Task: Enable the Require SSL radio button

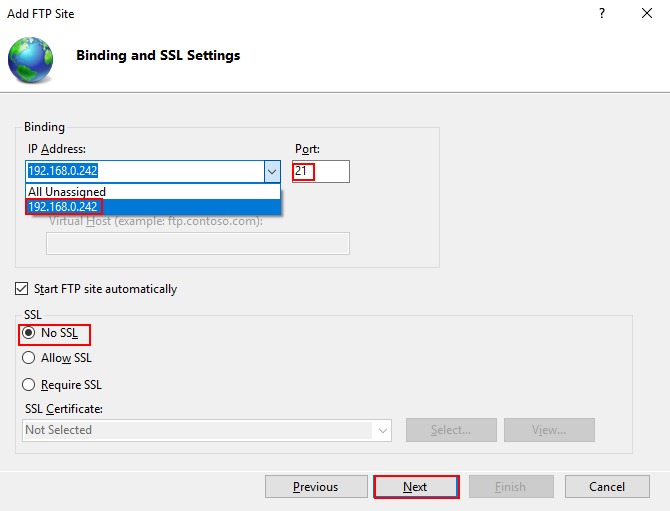Action: click(29, 385)
